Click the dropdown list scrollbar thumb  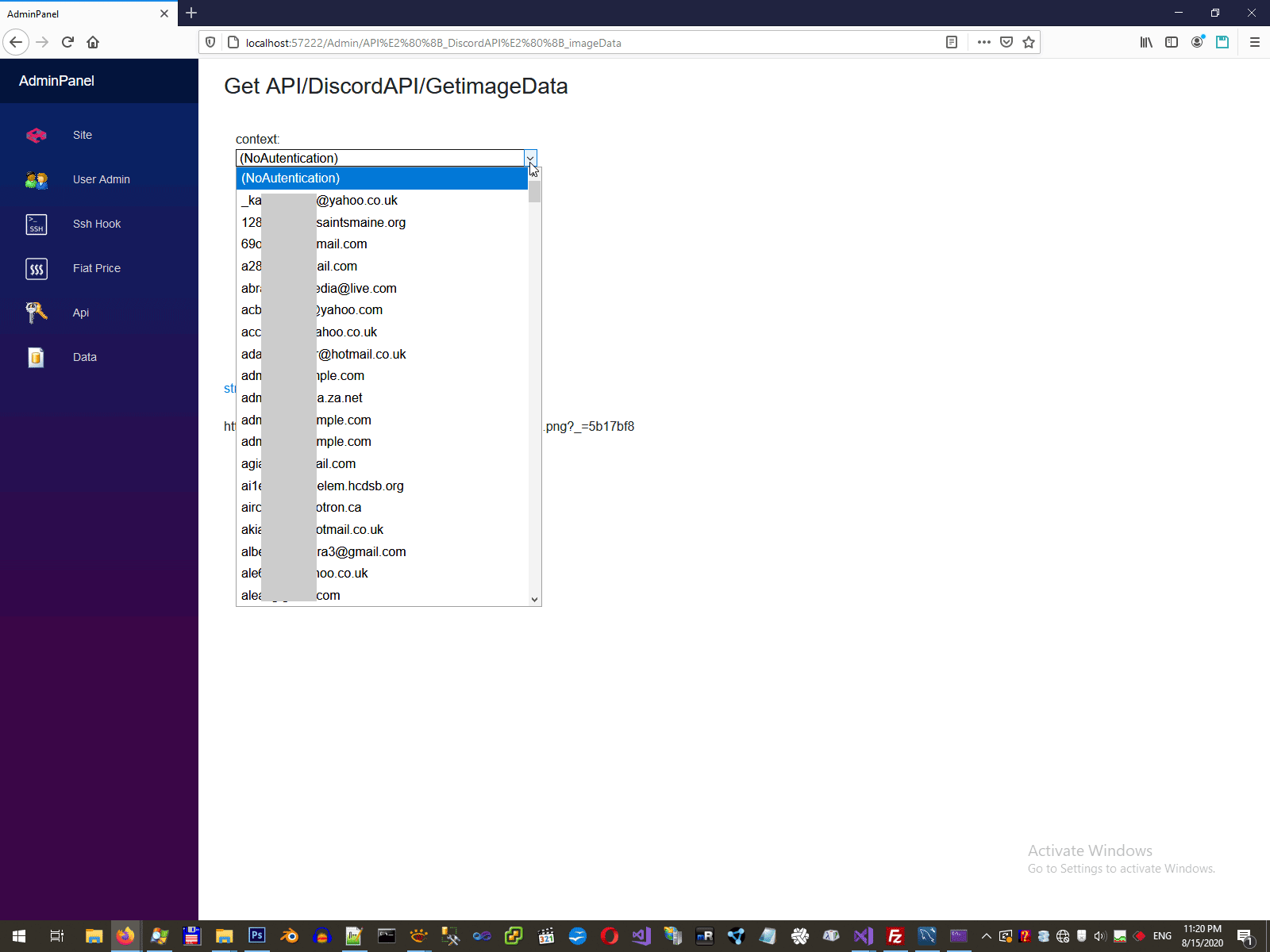point(535,191)
